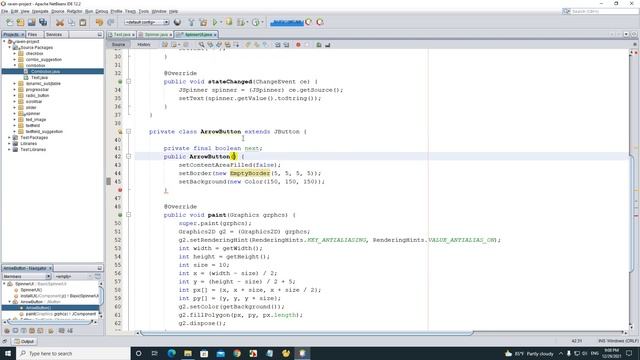
Task: Click the Open Project toolbar icon
Action: pyautogui.click(x=31, y=22)
